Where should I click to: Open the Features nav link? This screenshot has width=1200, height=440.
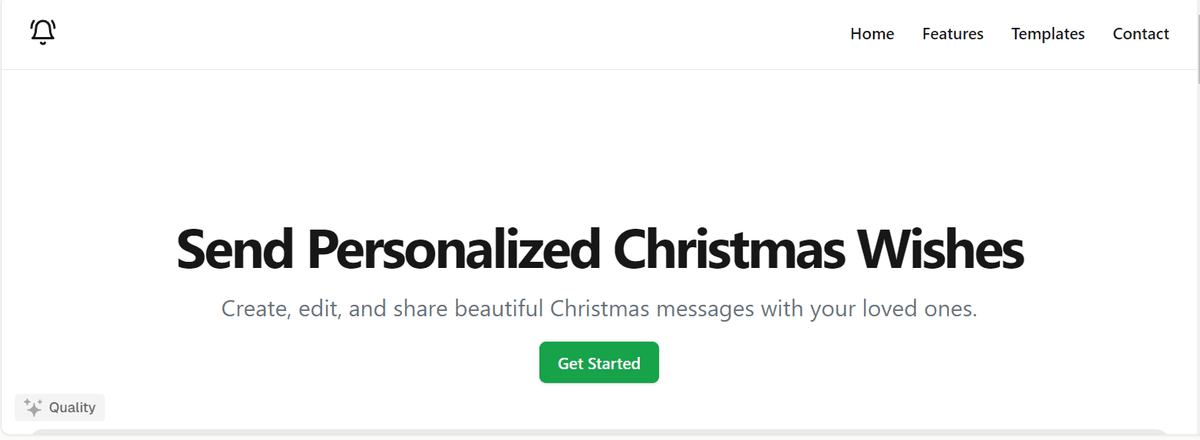[x=952, y=34]
